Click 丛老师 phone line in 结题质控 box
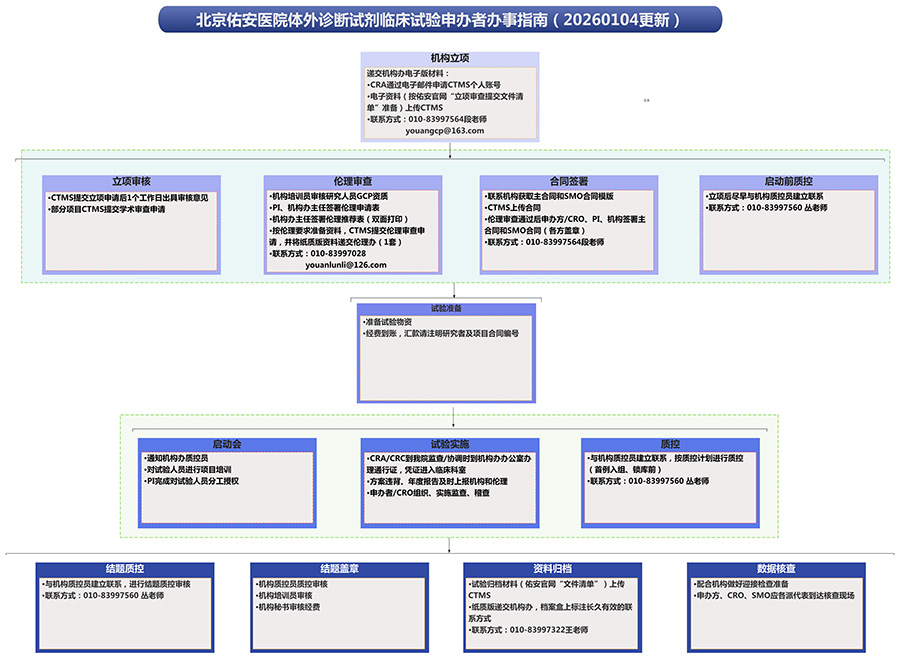The image size is (900, 659). coord(103,596)
